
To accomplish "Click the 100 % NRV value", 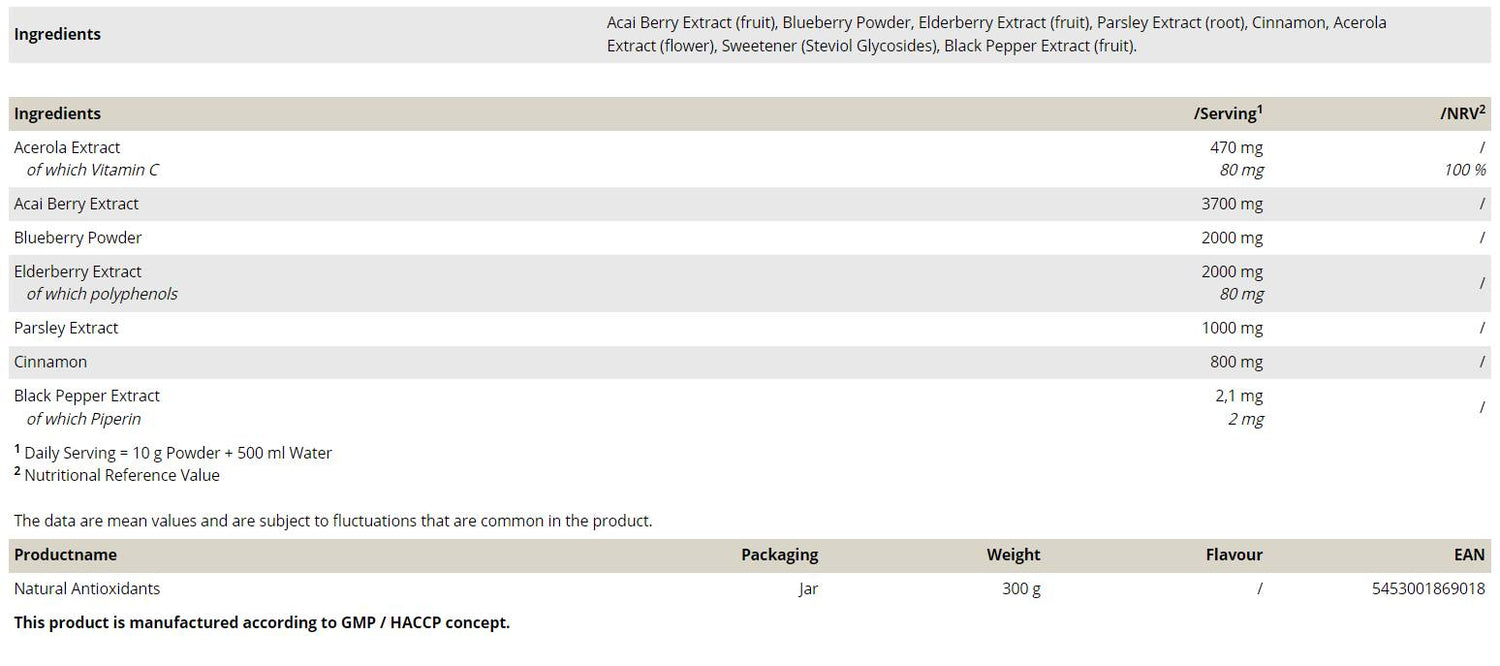I will pos(1464,170).
